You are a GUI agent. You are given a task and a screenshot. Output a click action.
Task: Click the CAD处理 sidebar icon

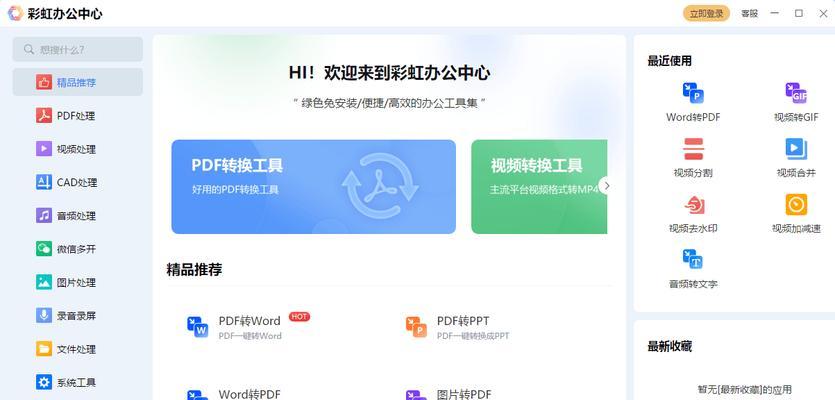pos(44,182)
